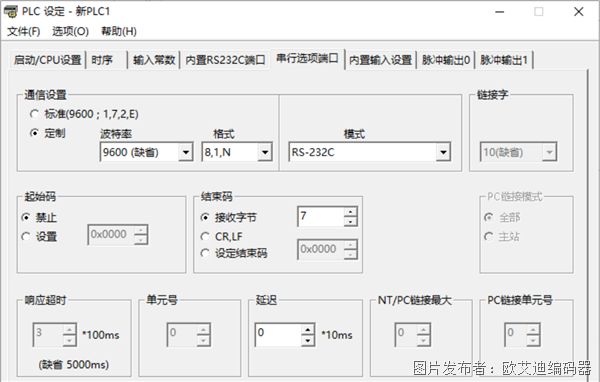Increase the 响应超时 value
The image size is (600, 382).
coord(69,329)
